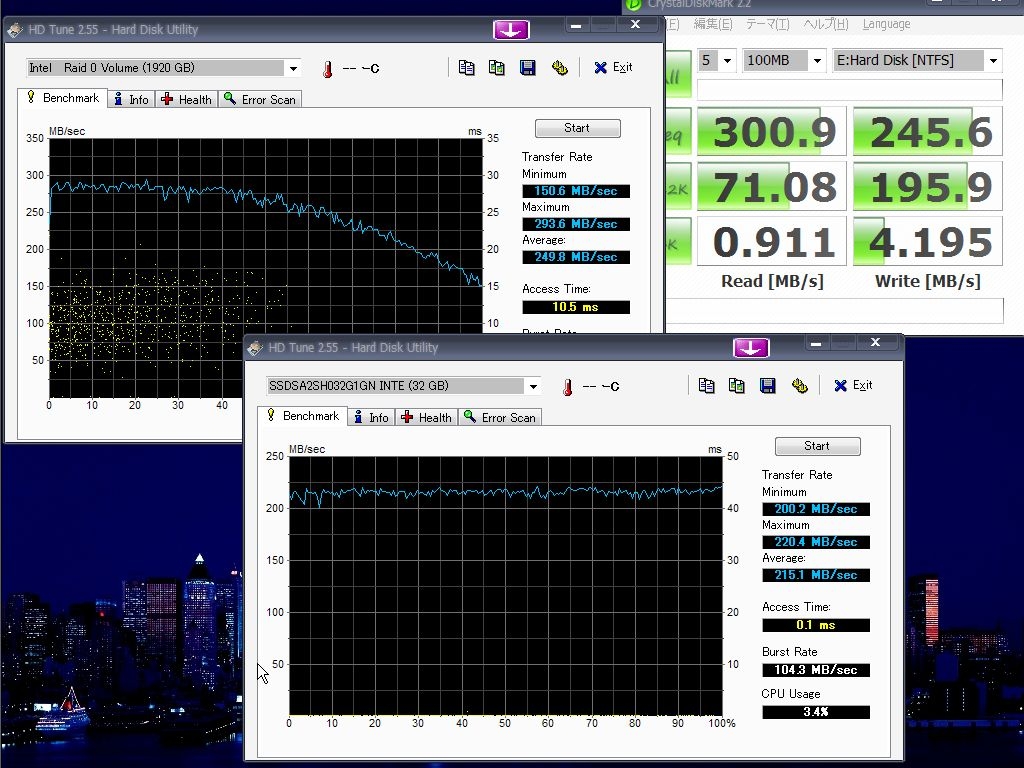
Task: Open Health tab in Intel Raid HD Tune window
Action: (187, 99)
